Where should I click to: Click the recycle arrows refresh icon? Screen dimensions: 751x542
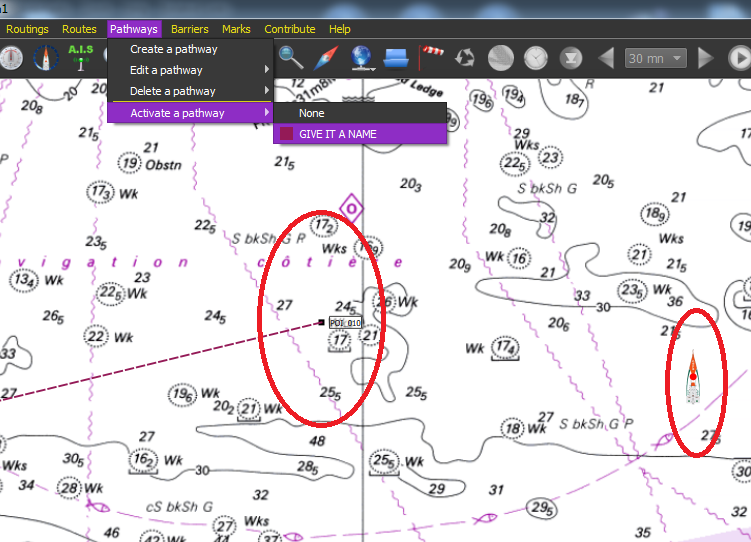point(465,57)
